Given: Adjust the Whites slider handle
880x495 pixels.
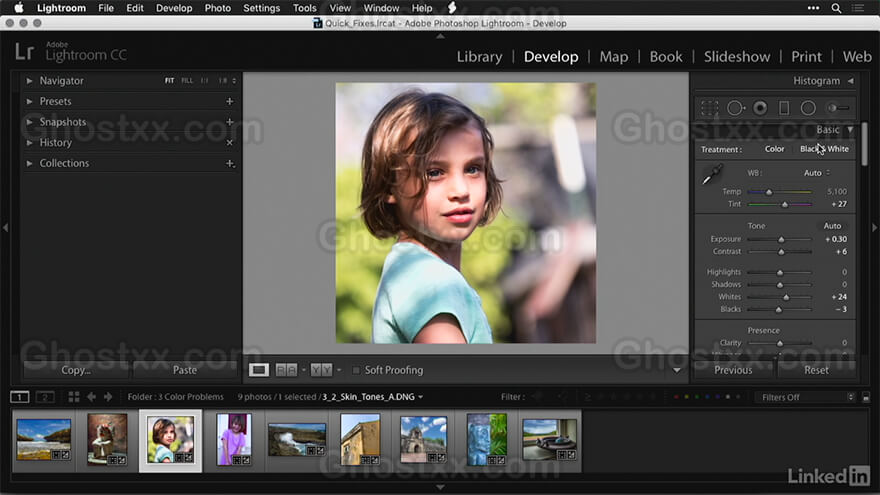Looking at the screenshot, I should pos(786,297).
